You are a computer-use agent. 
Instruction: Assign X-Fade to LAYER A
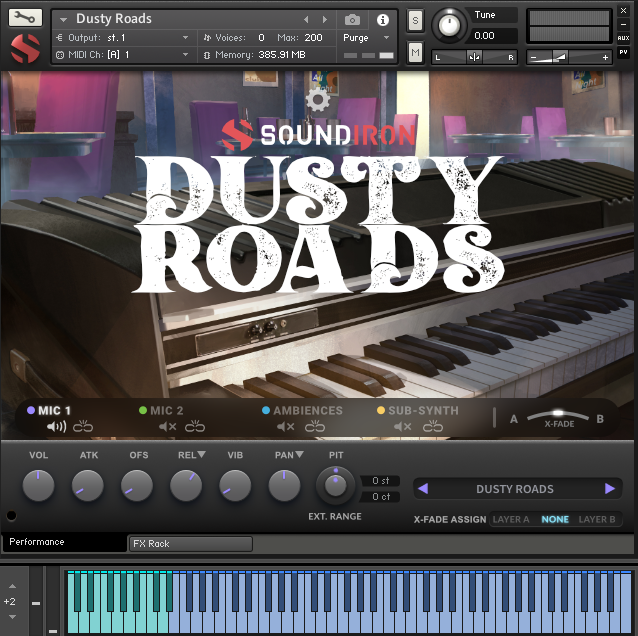pos(511,519)
